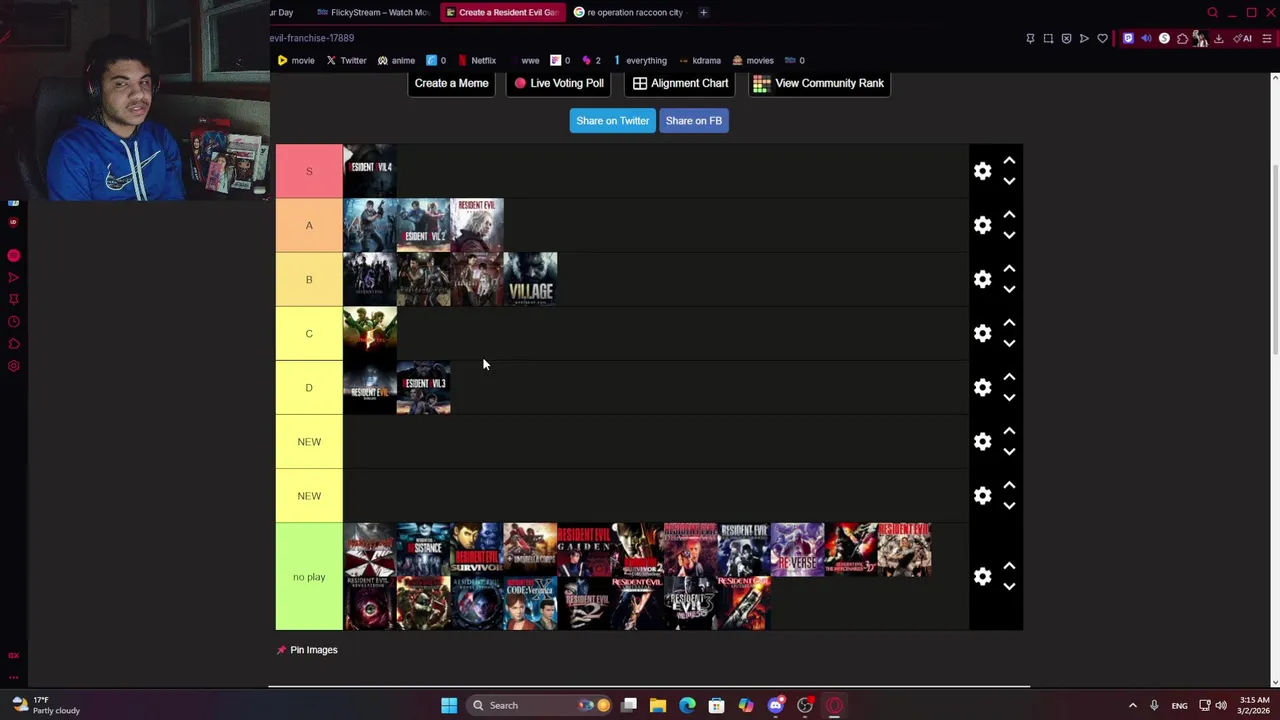Click the no play tier label
The width and height of the screenshot is (1280, 720).
[x=309, y=576]
